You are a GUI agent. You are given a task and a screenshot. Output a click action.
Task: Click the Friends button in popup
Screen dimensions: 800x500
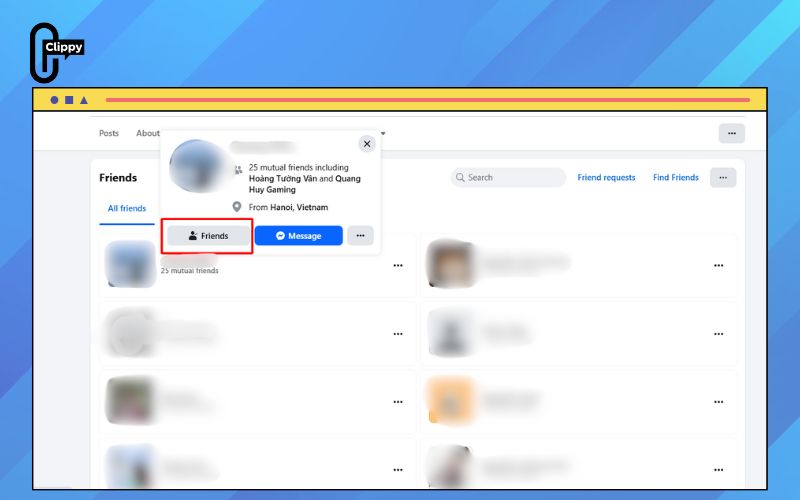(x=209, y=236)
